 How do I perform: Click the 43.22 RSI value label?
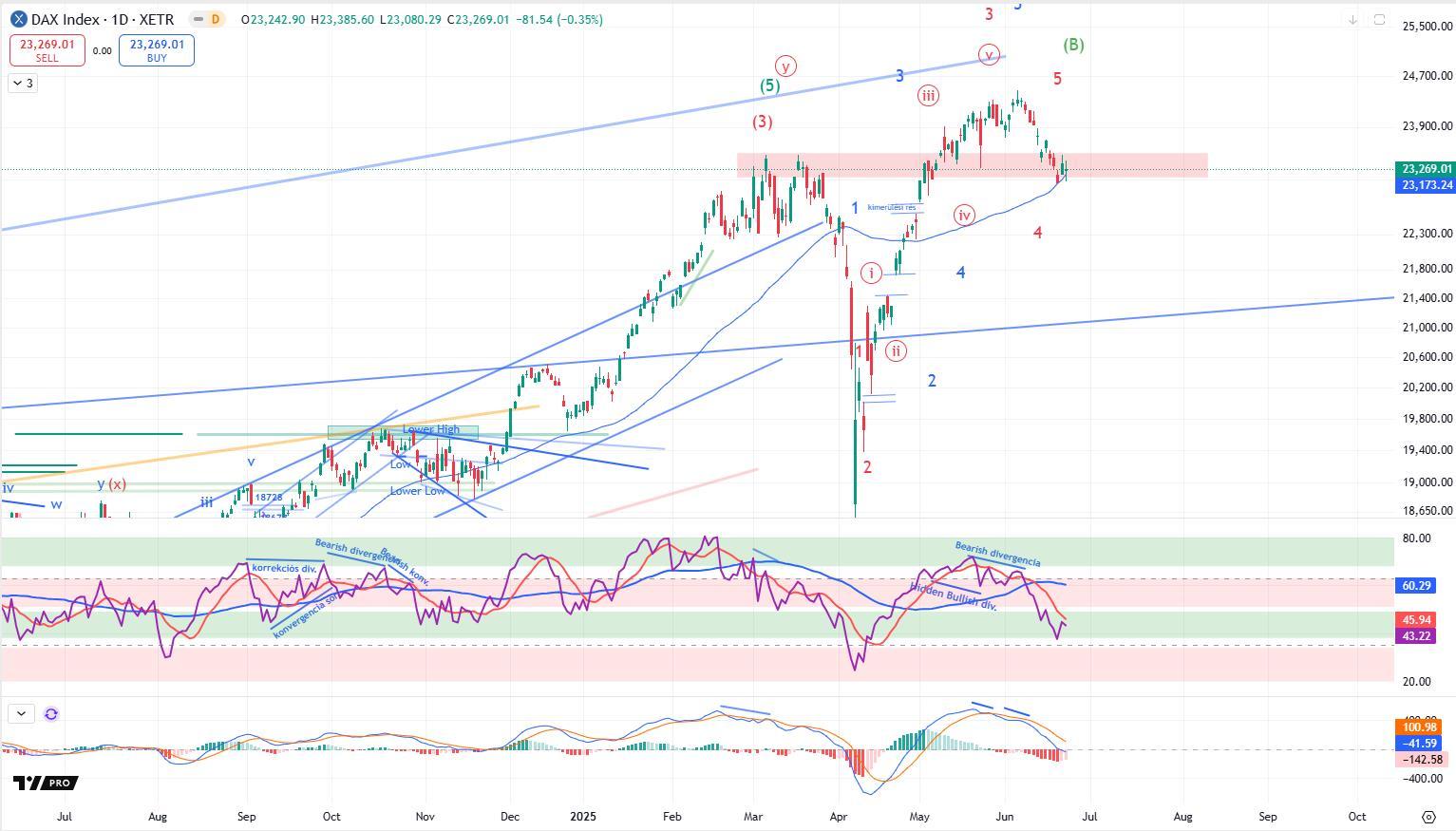pos(1416,635)
